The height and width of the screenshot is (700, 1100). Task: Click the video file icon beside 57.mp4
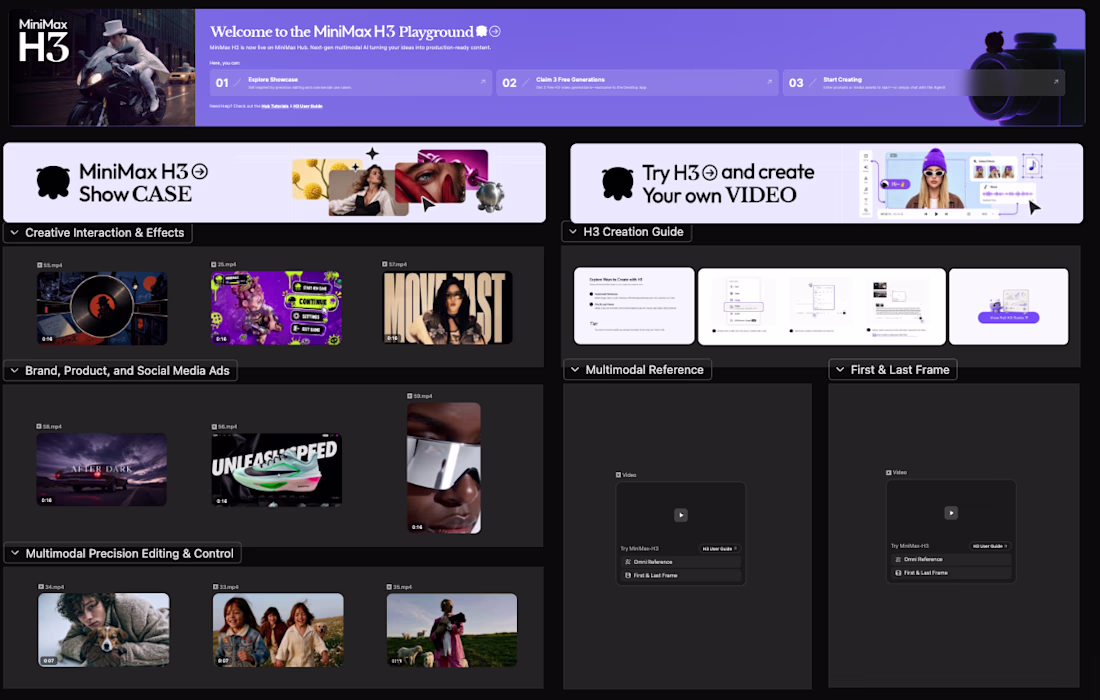[x=385, y=264]
